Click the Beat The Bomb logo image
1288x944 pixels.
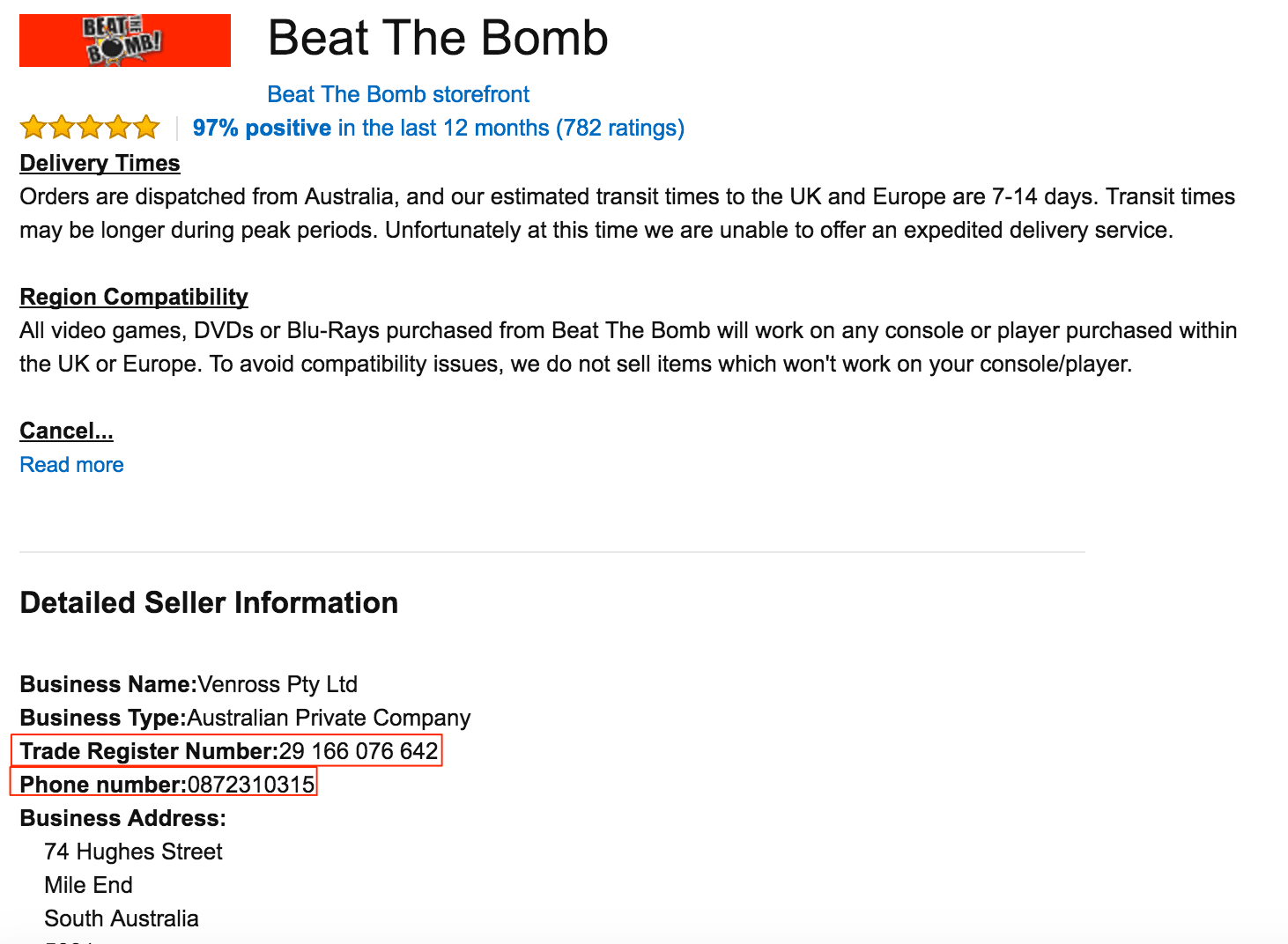(124, 41)
